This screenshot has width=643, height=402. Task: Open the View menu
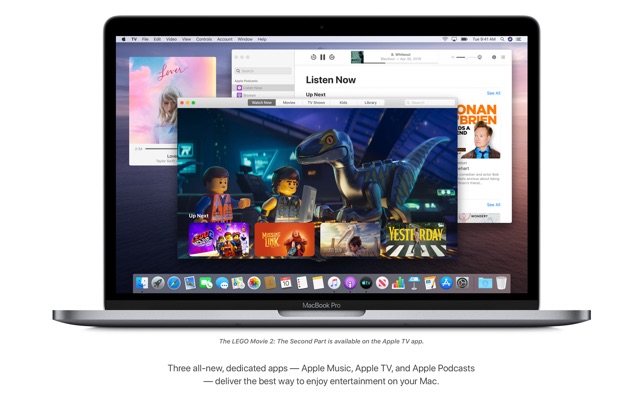click(187, 39)
